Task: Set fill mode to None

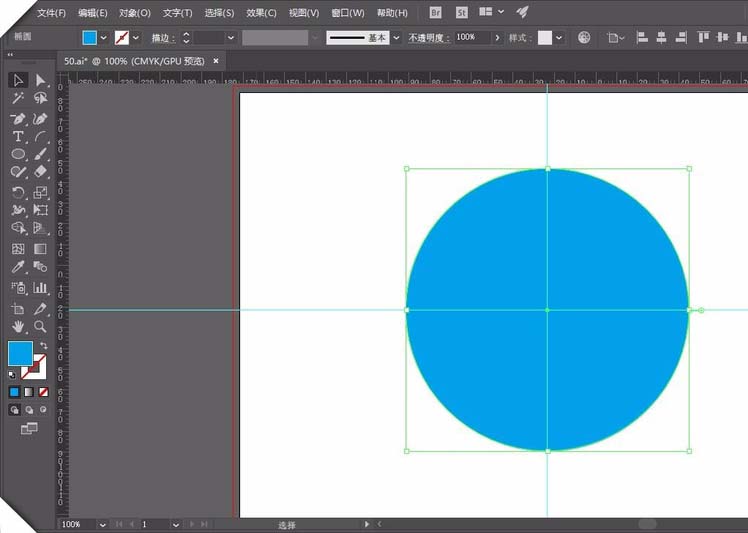Action: tap(43, 392)
